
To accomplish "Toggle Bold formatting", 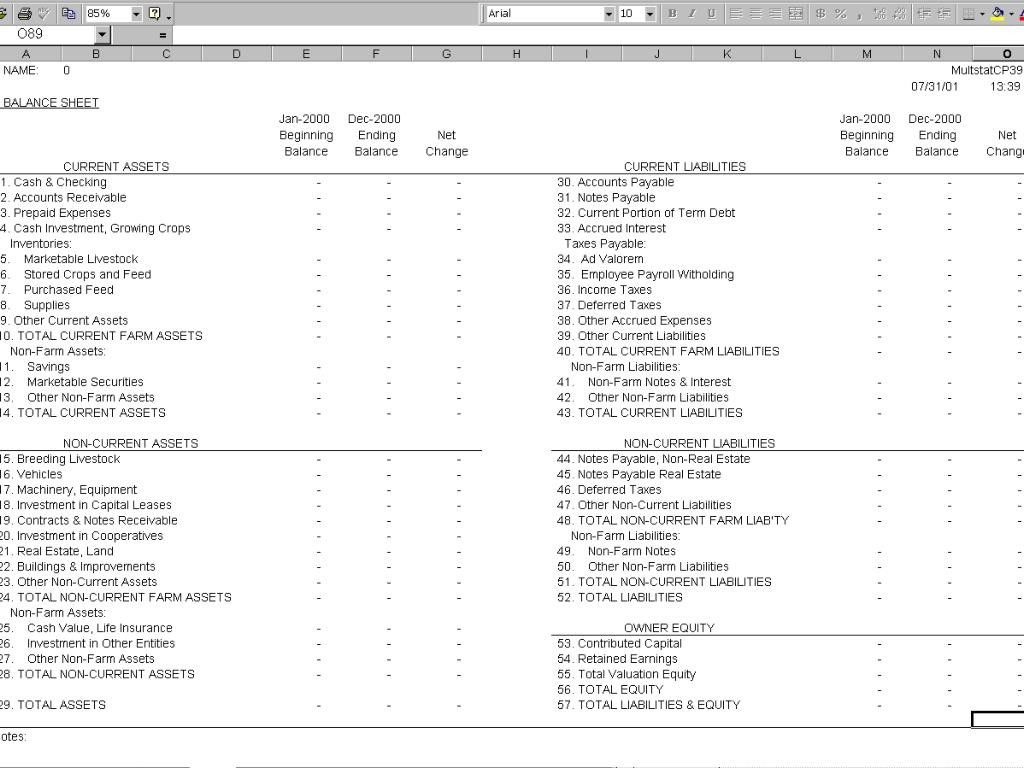I will coord(672,13).
